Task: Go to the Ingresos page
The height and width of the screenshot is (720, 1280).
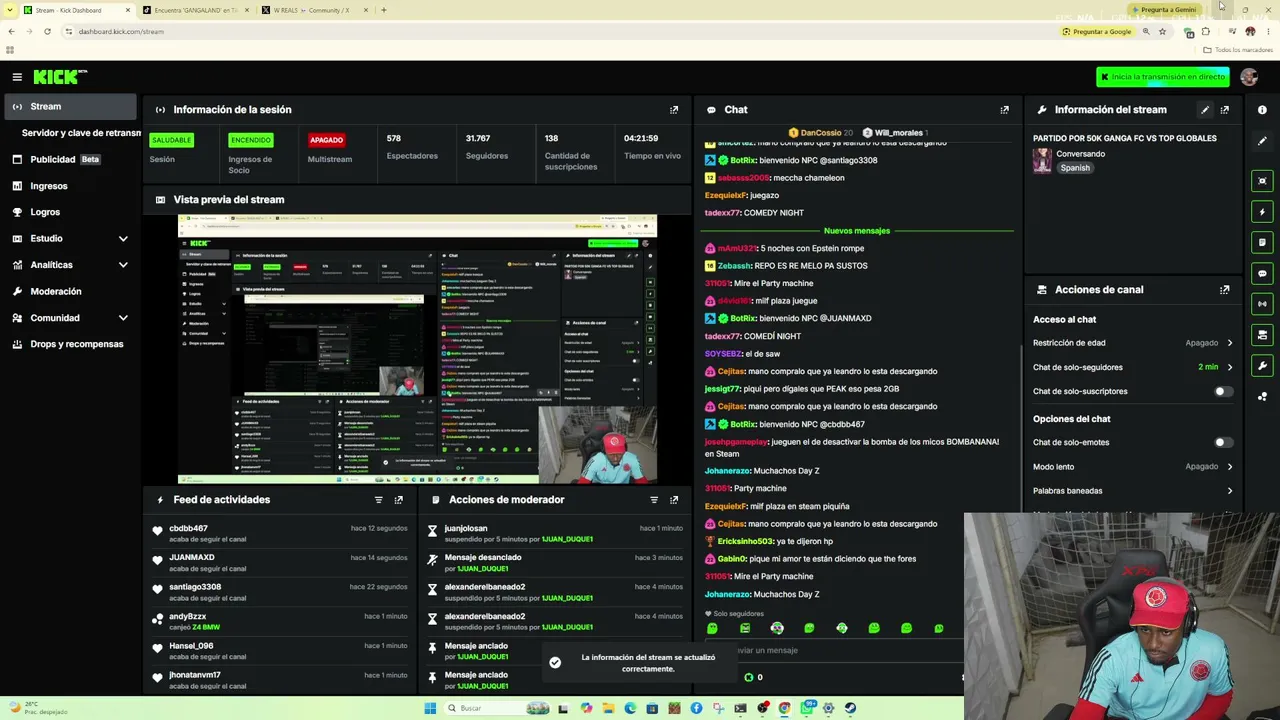Action: [x=70, y=186]
